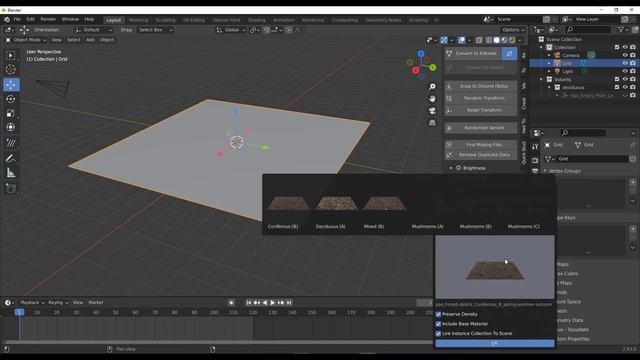Switch to the Shading workspace tab

tap(257, 20)
